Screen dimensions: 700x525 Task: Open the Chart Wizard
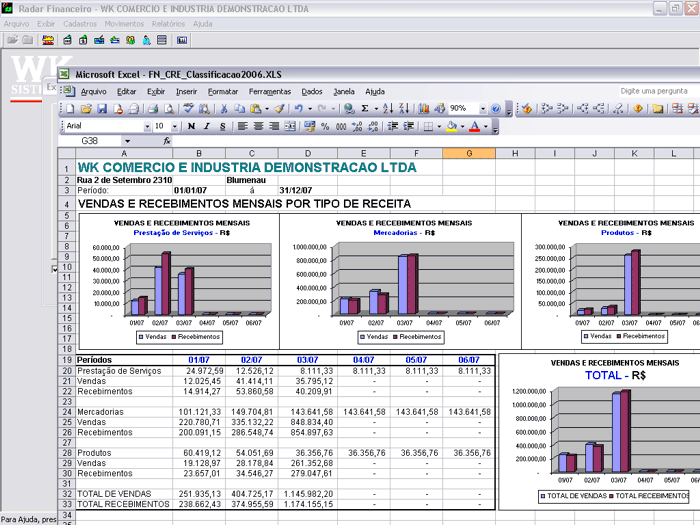(x=425, y=109)
